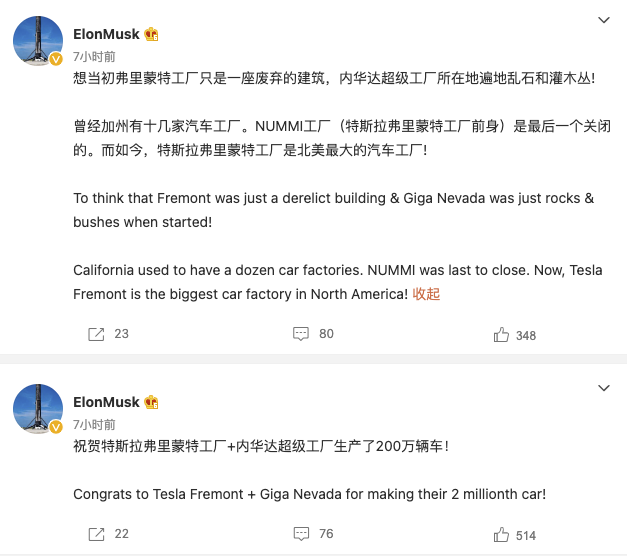Click the repost icon with 23 shares

point(97,334)
